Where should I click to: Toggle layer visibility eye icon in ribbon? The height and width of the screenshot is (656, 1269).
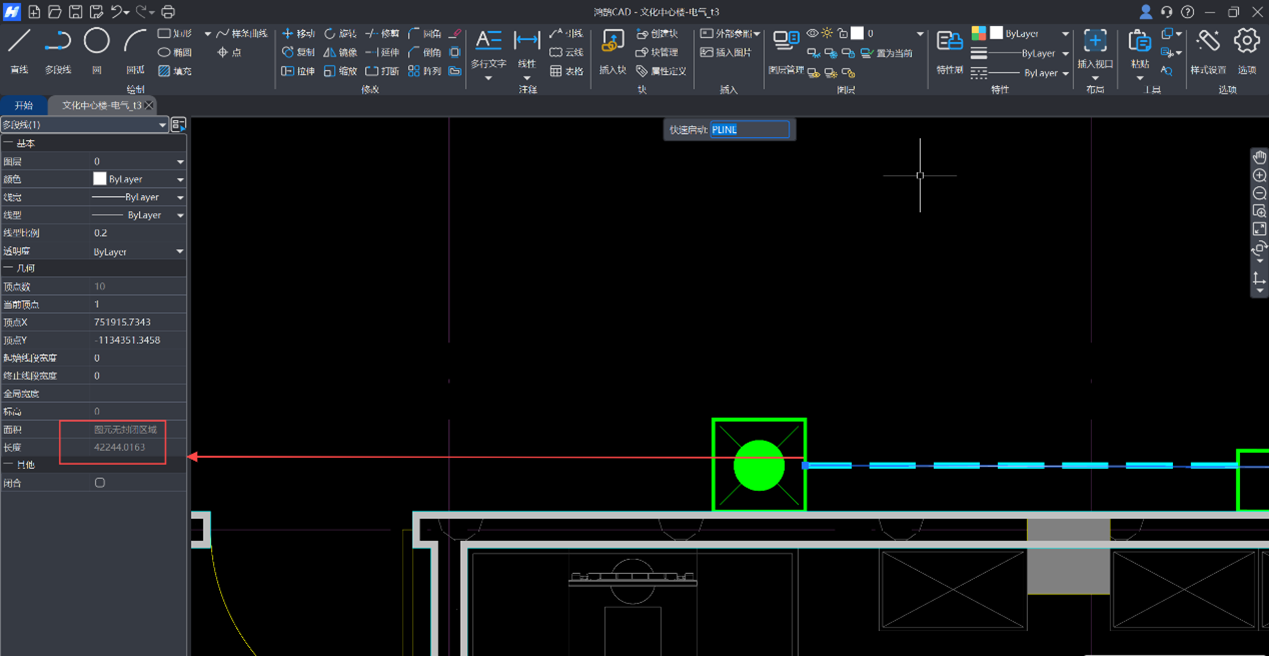pos(812,34)
